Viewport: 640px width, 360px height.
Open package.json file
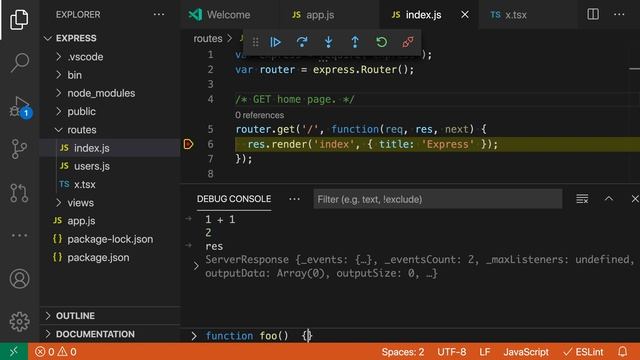click(110, 258)
